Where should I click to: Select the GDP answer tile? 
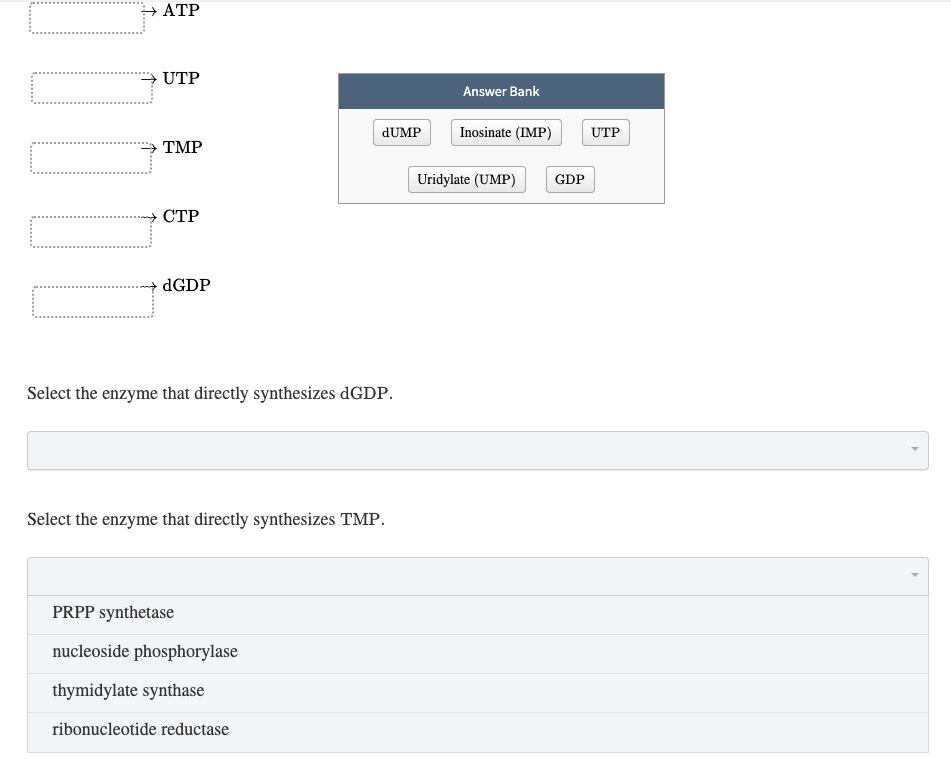pos(569,179)
